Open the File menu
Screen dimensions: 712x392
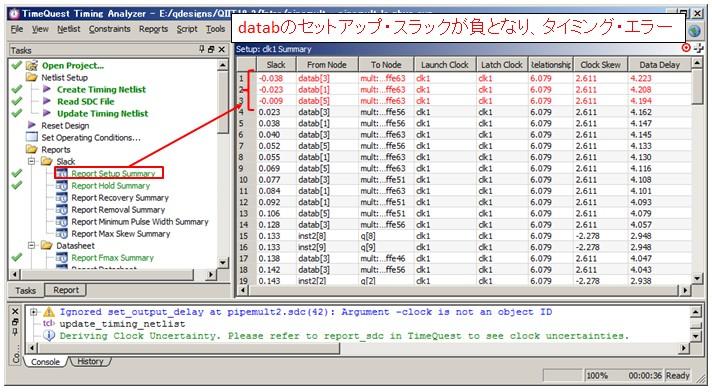[x=17, y=29]
